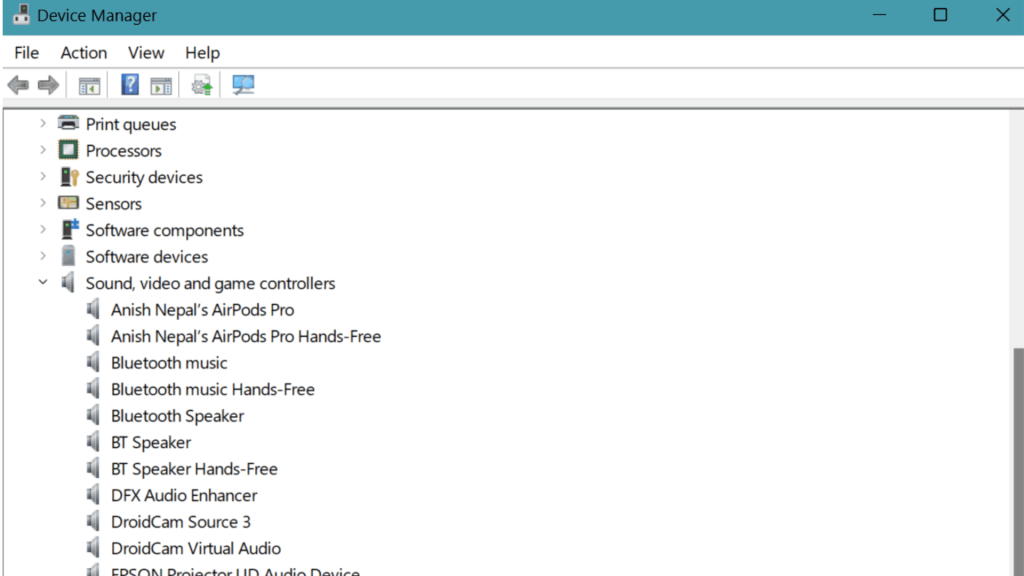Click the vertical scrollbar thumb
Viewport: 1024px width, 576px height.
[1018, 462]
